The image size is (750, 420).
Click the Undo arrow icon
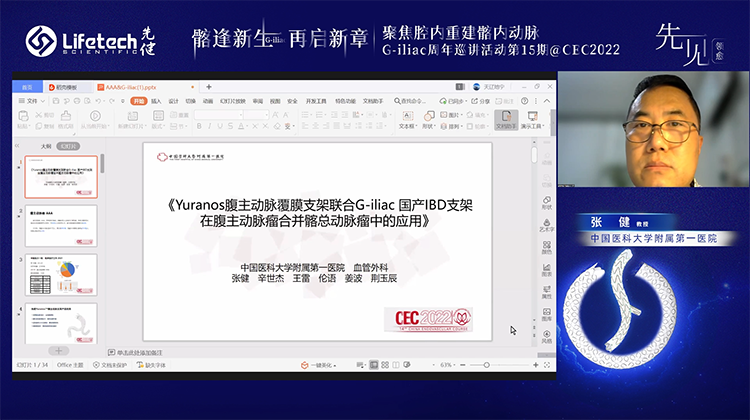click(99, 101)
